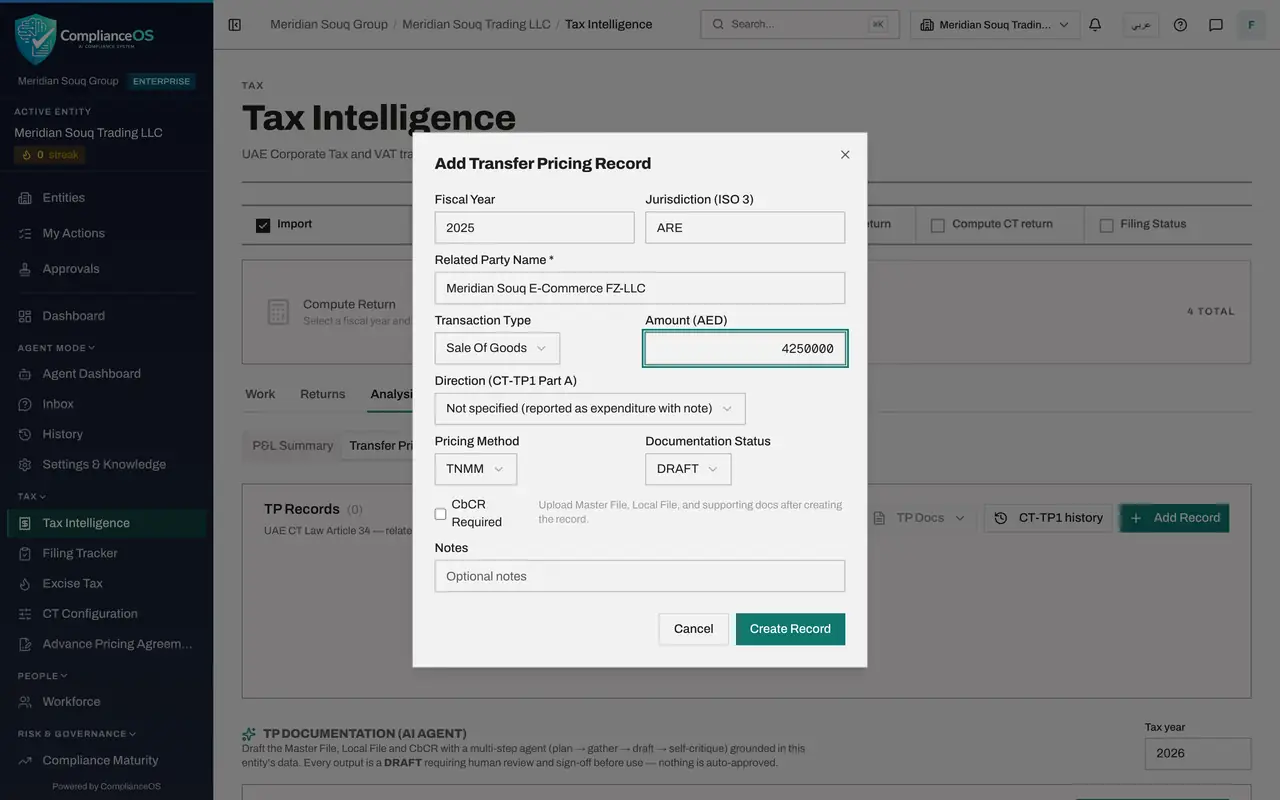Screen dimensions: 1280x800
Task: Switch to the Work tab
Action: click(260, 394)
